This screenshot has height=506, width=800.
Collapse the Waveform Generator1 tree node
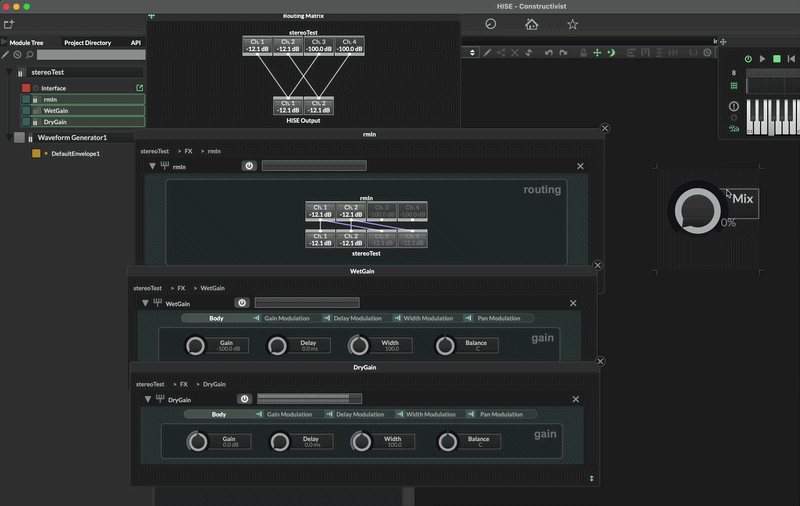[x=9, y=137]
